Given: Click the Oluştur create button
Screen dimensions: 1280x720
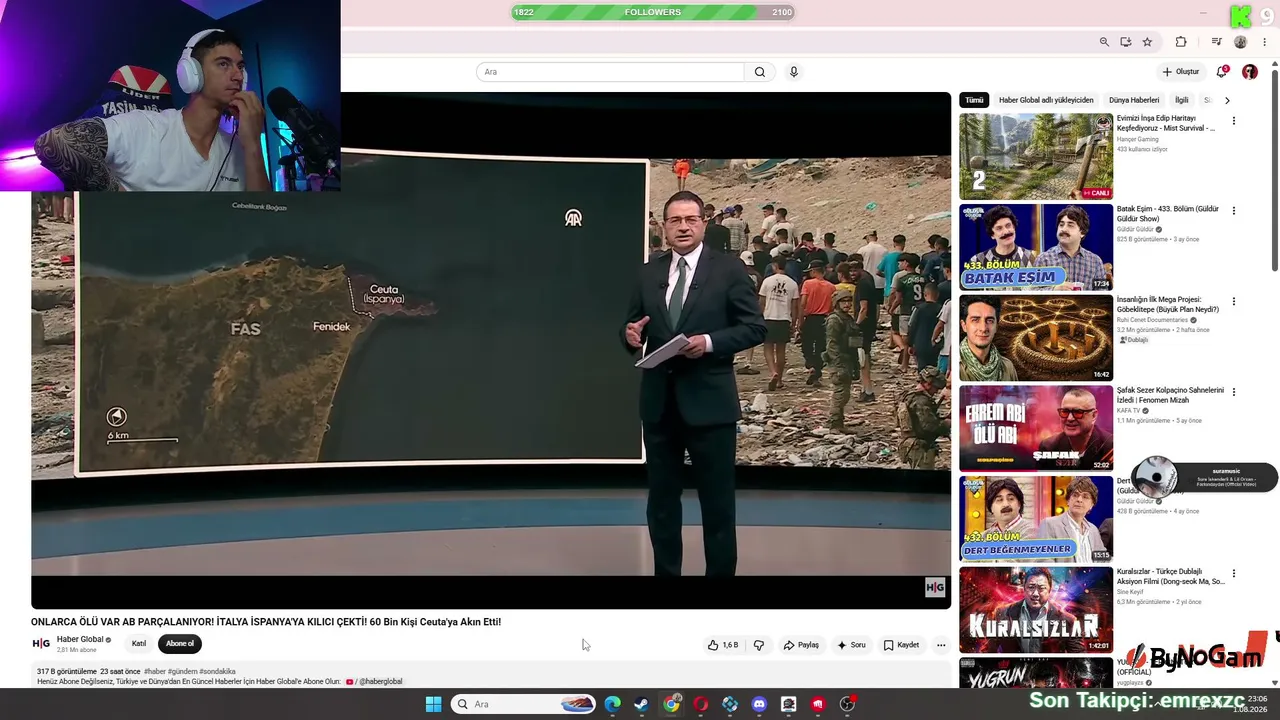Looking at the screenshot, I should point(1181,72).
